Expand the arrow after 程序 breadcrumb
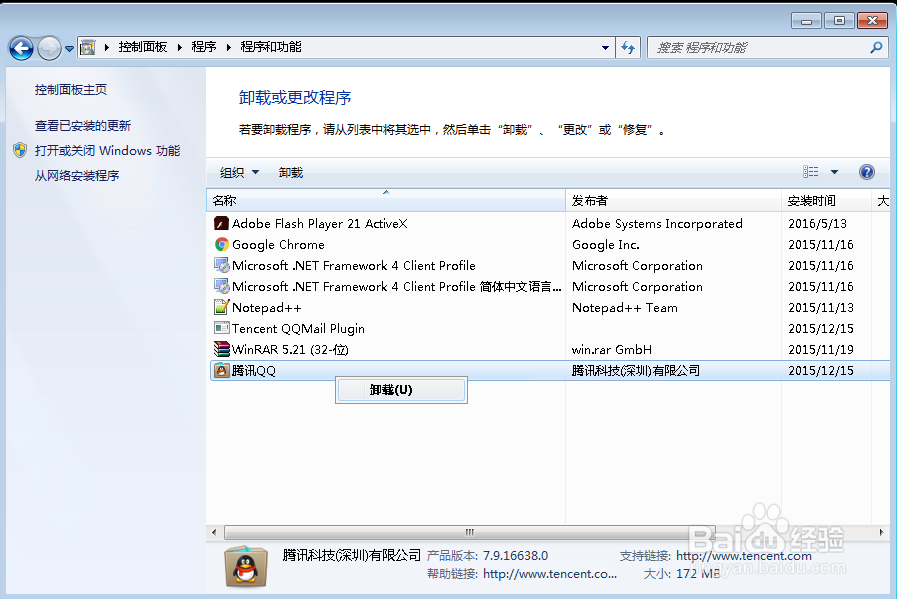Image resolution: width=897 pixels, height=599 pixels. coord(228,47)
